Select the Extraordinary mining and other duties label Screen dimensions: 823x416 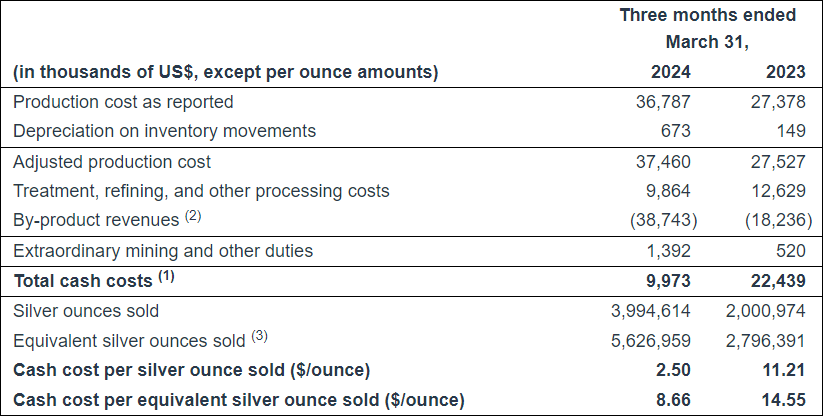click(163, 251)
